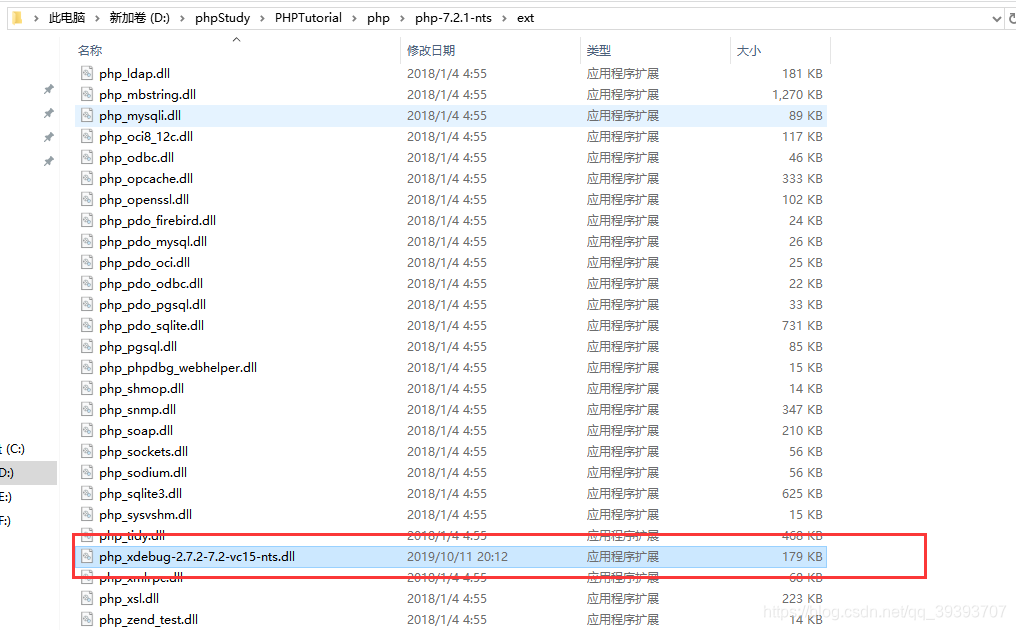Click the php_sqlite3.dll file icon

(x=87, y=493)
